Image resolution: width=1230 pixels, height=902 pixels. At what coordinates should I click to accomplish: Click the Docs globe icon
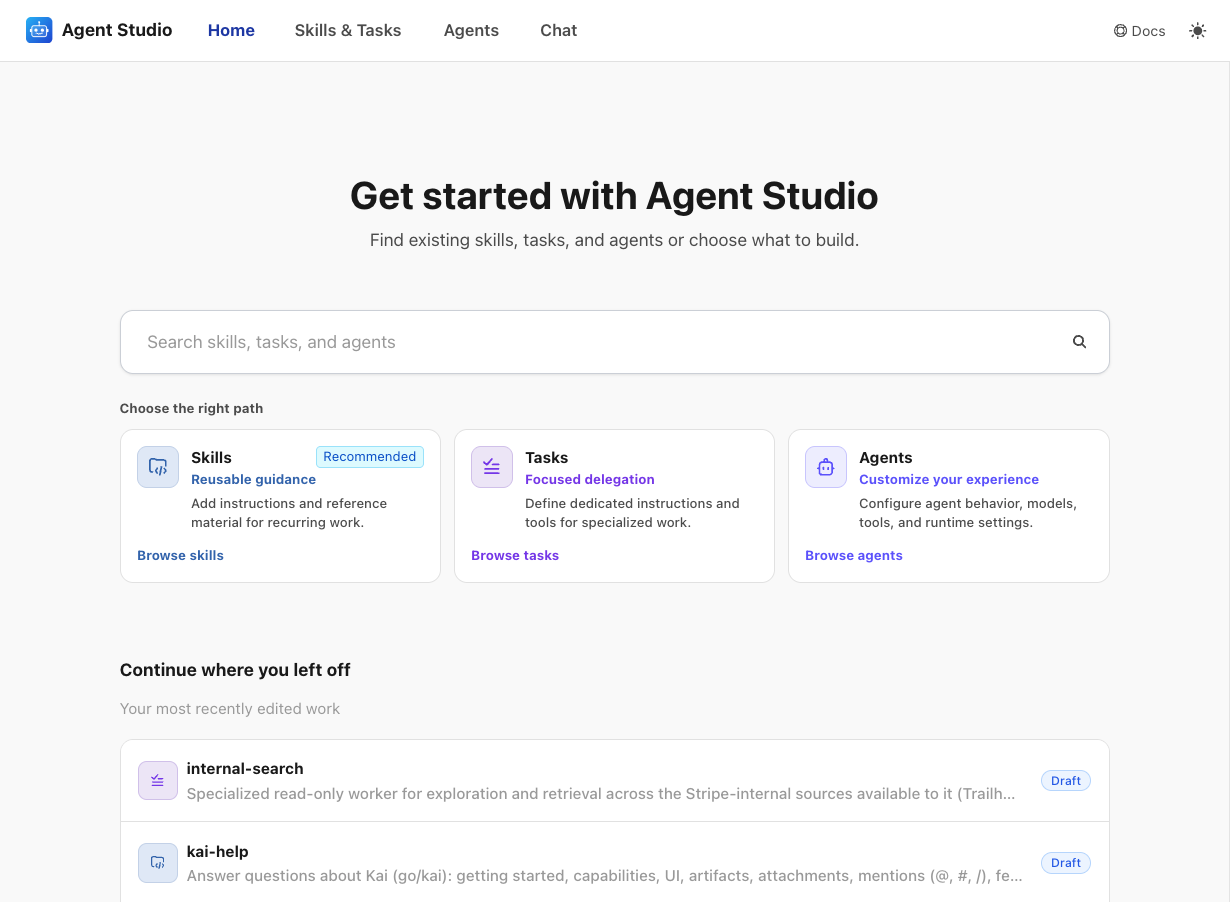coord(1120,31)
